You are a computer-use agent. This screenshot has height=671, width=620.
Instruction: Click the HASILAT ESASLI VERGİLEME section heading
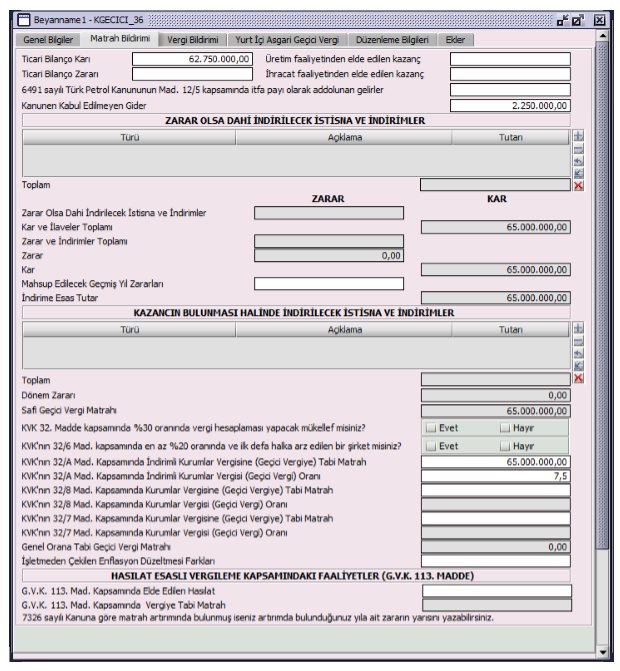point(292,576)
